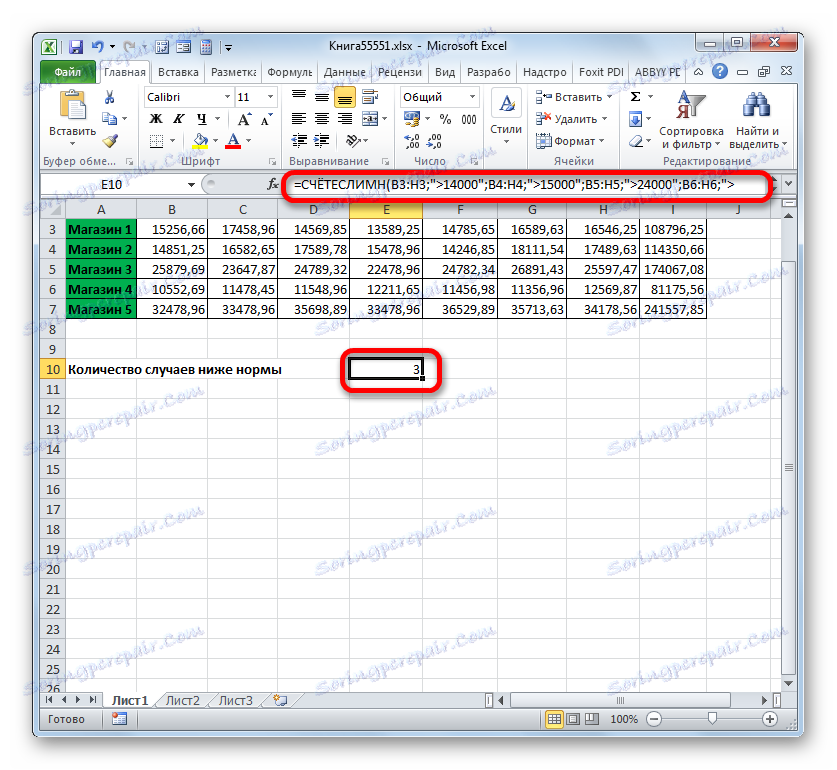The height and width of the screenshot is (770, 837).
Task: Click the Clear eraser icon
Action: pyautogui.click(x=635, y=141)
